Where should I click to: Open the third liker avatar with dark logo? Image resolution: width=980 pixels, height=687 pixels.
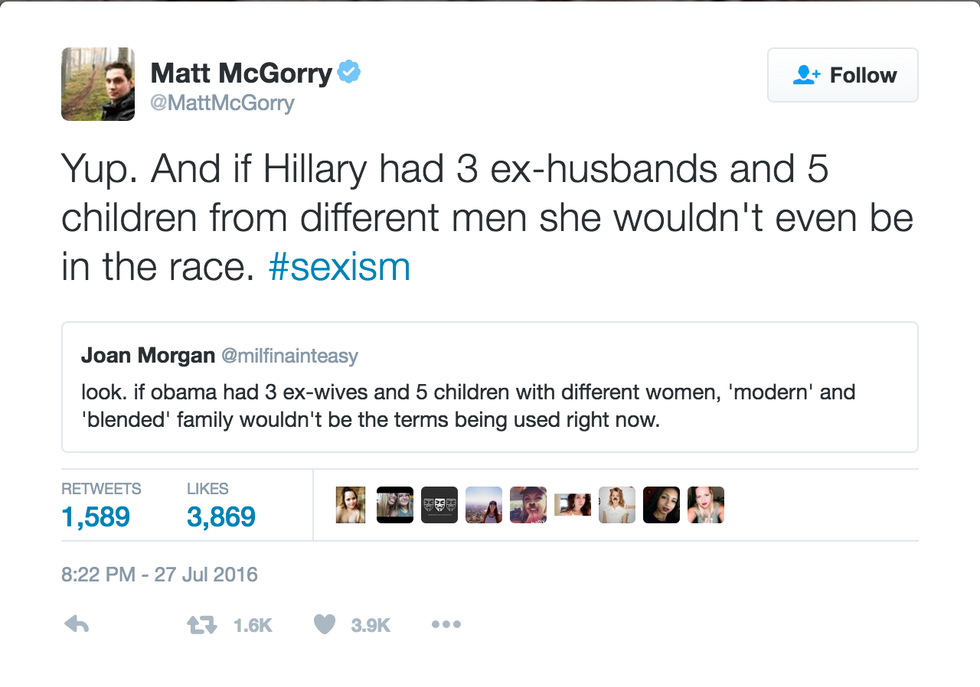[x=439, y=505]
